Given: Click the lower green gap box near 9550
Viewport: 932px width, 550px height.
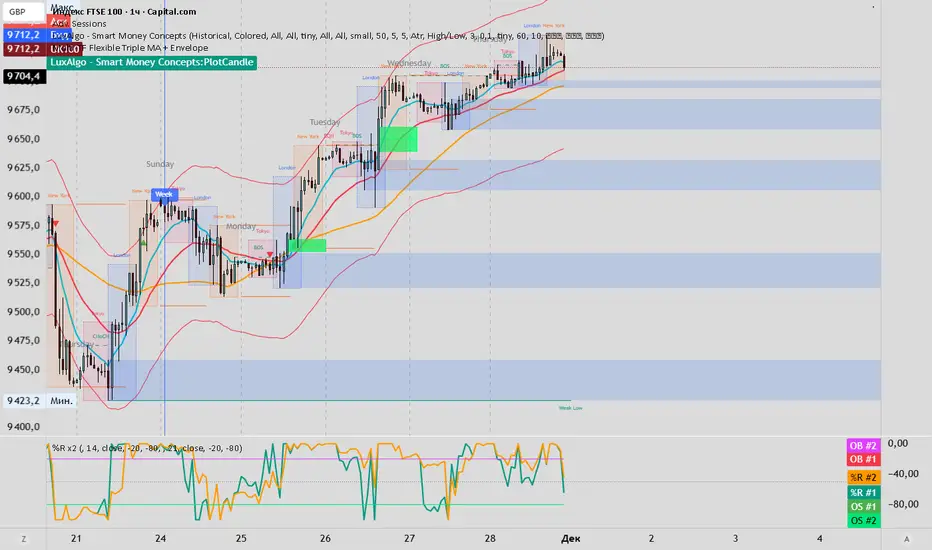Looking at the screenshot, I should [307, 245].
